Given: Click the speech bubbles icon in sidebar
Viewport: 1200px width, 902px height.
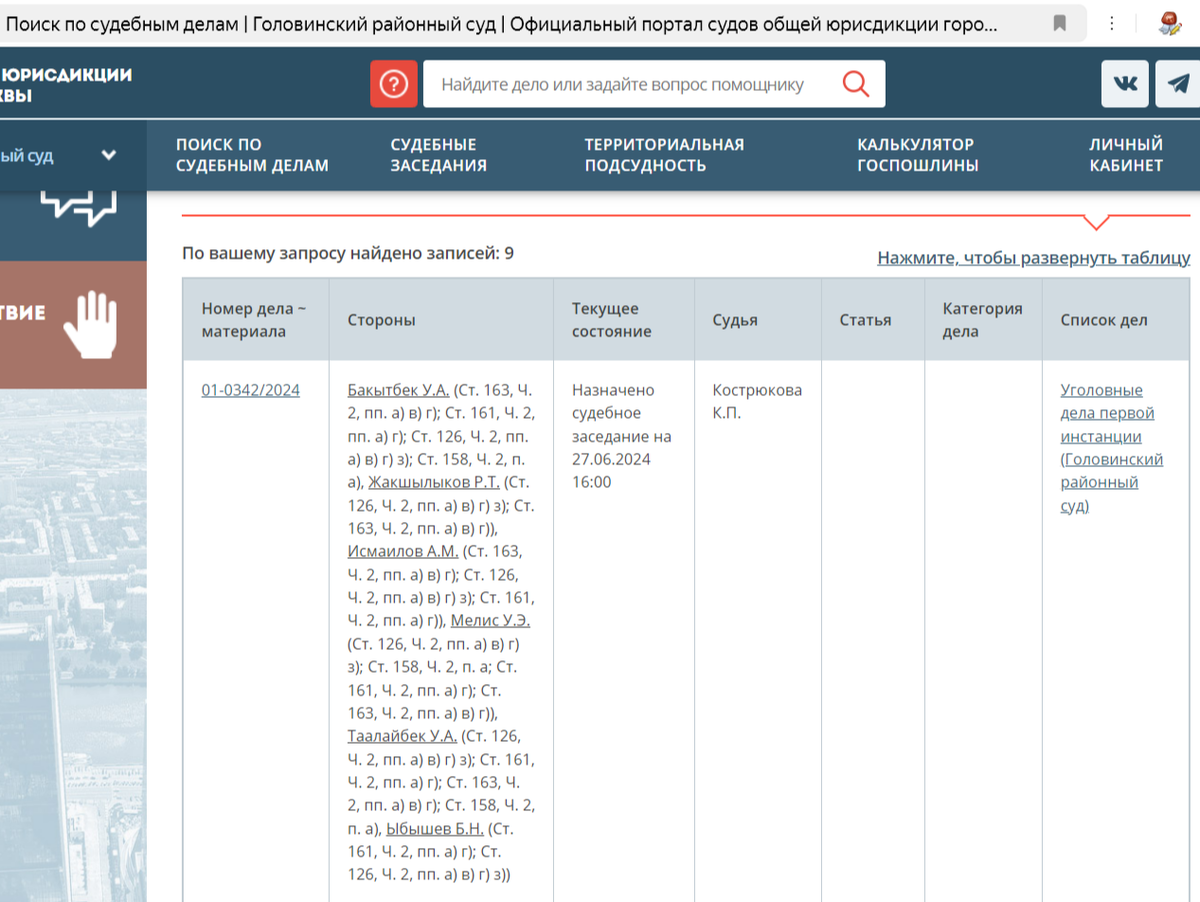Looking at the screenshot, I should point(79,207).
